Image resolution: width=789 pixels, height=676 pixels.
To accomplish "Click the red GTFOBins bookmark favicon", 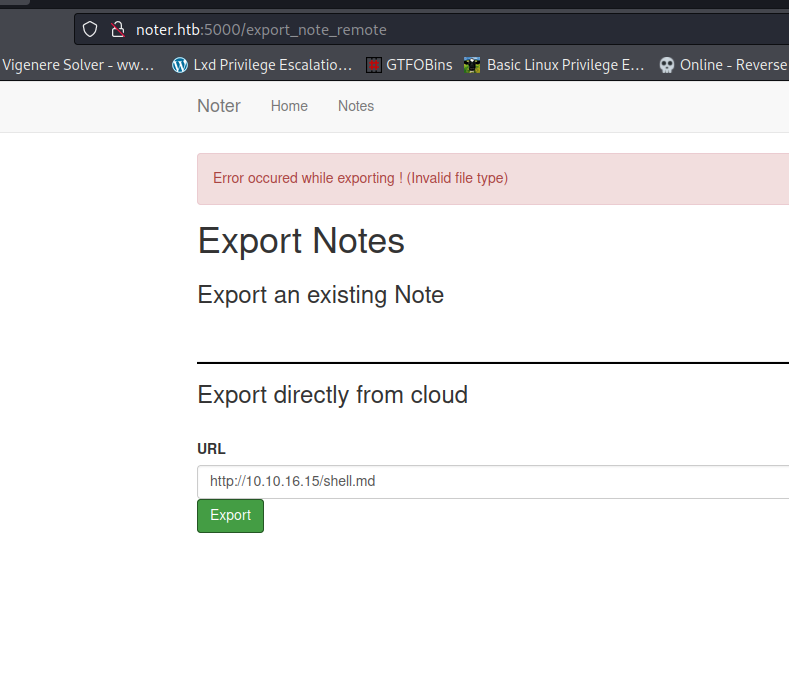I will point(374,65).
